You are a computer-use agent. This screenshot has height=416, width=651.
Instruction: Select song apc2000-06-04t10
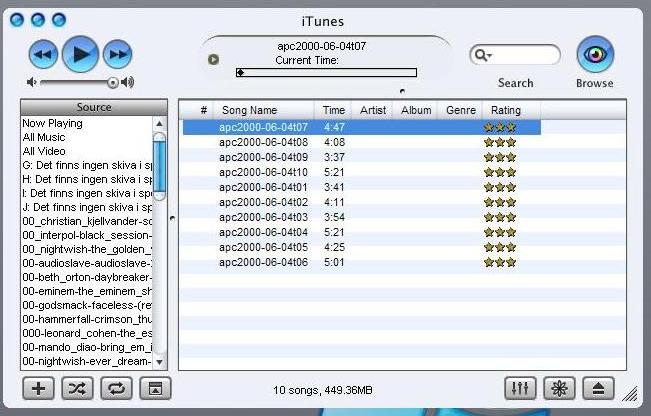(x=362, y=172)
